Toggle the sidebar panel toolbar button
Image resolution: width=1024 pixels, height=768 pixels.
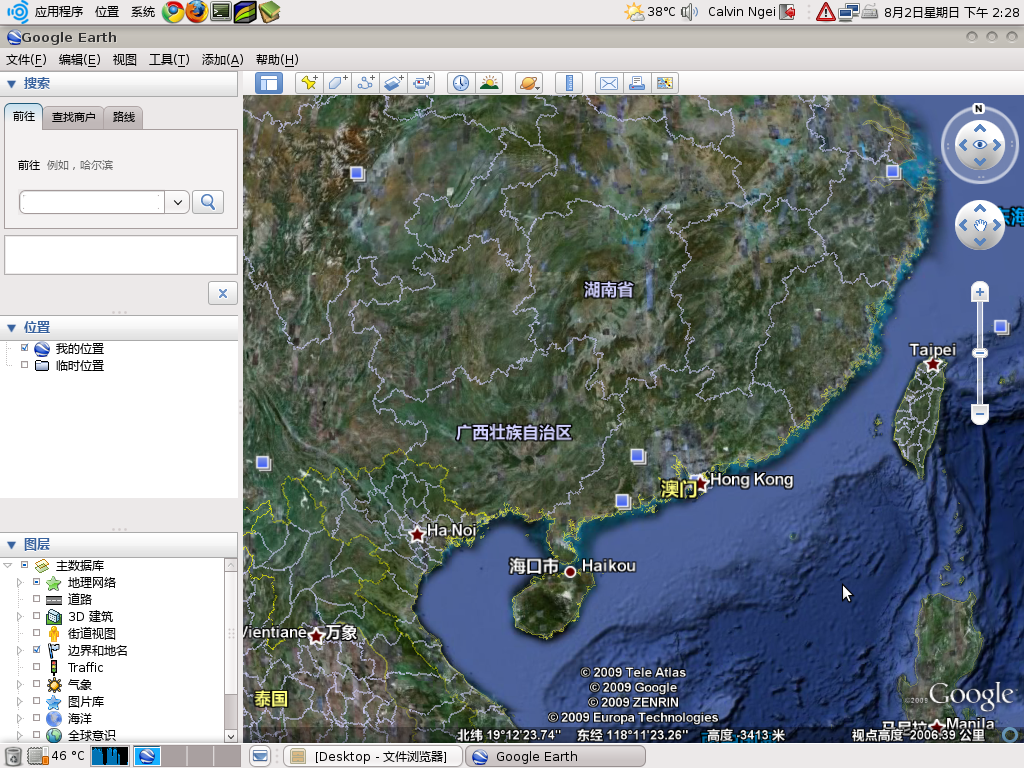point(268,84)
